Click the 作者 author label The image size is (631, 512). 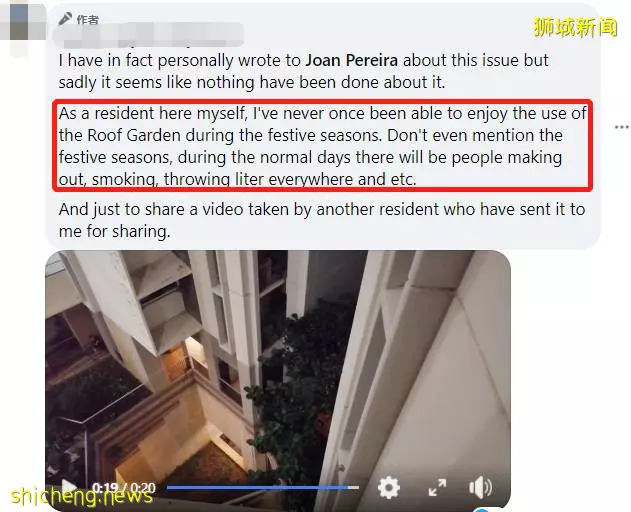point(87,19)
